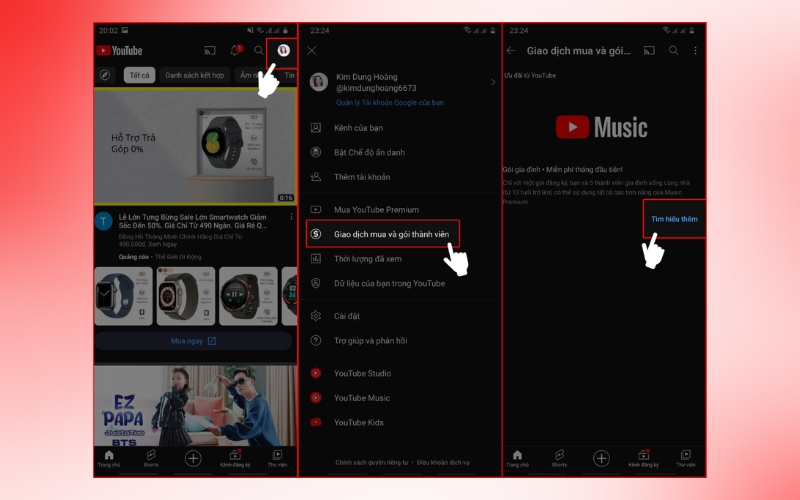Open notifications bell on YouTube home
Screen dimensions: 800x500
coord(235,50)
